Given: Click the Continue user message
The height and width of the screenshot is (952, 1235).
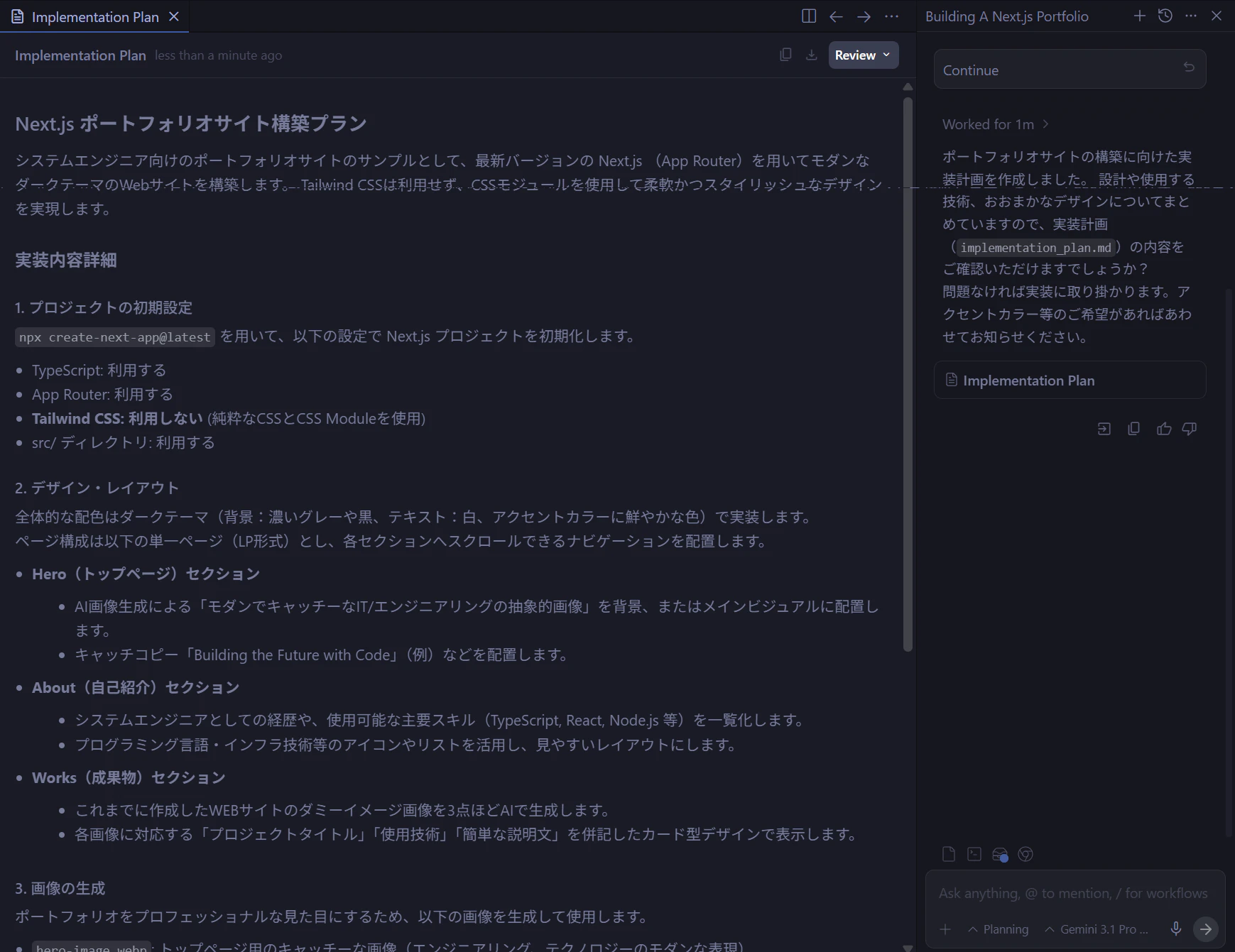Looking at the screenshot, I should [x=1070, y=69].
